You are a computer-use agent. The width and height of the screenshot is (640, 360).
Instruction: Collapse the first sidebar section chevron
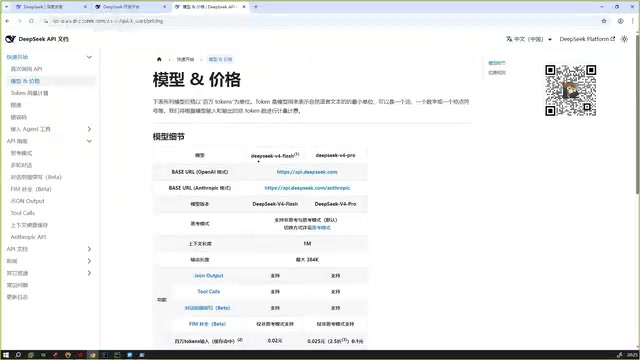89,57
